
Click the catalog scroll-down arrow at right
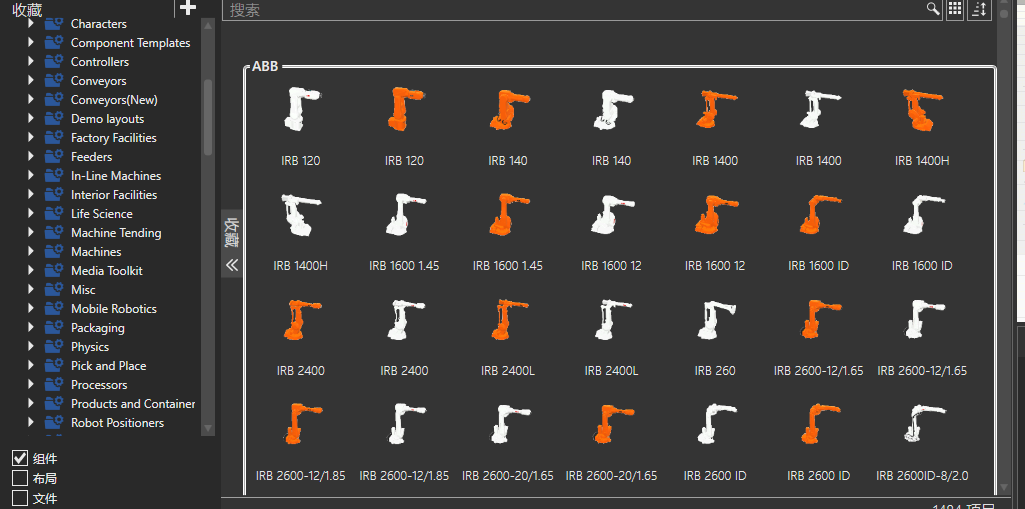tap(1005, 487)
